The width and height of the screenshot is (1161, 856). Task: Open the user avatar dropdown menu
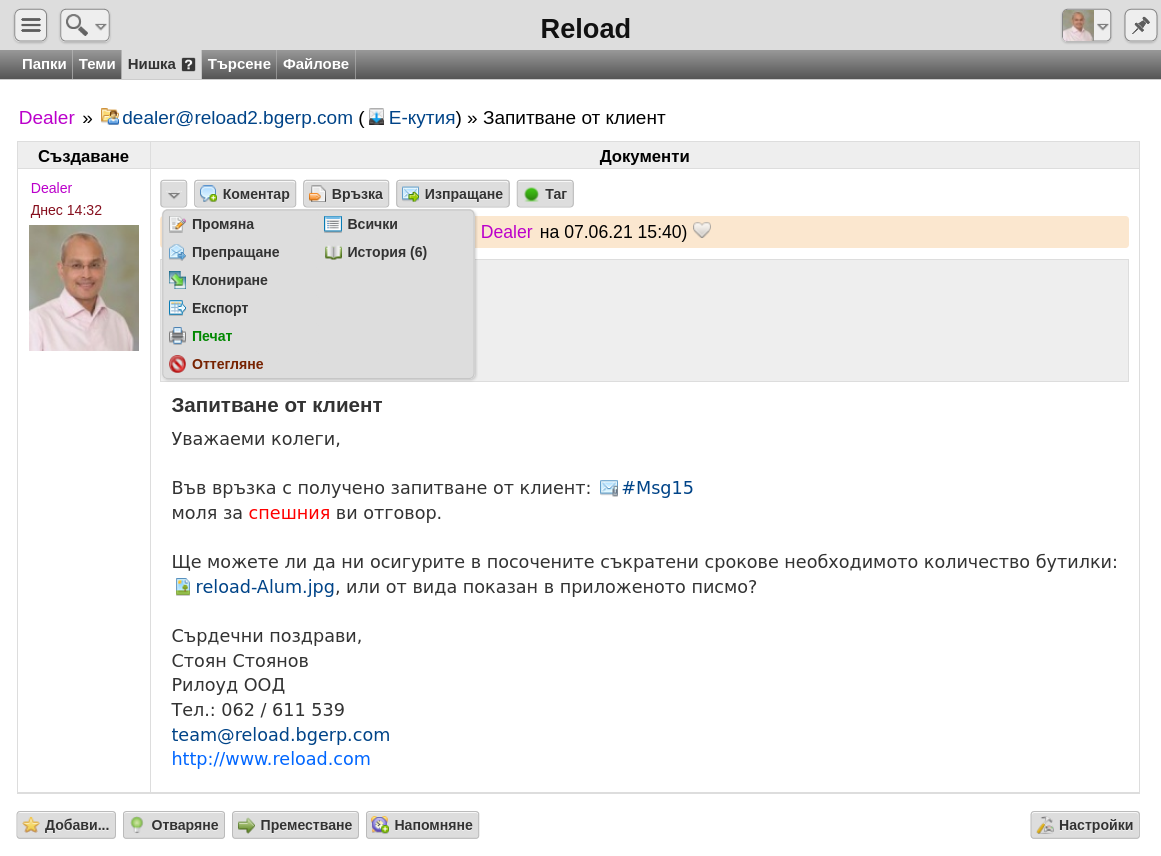pyautogui.click(x=1086, y=25)
